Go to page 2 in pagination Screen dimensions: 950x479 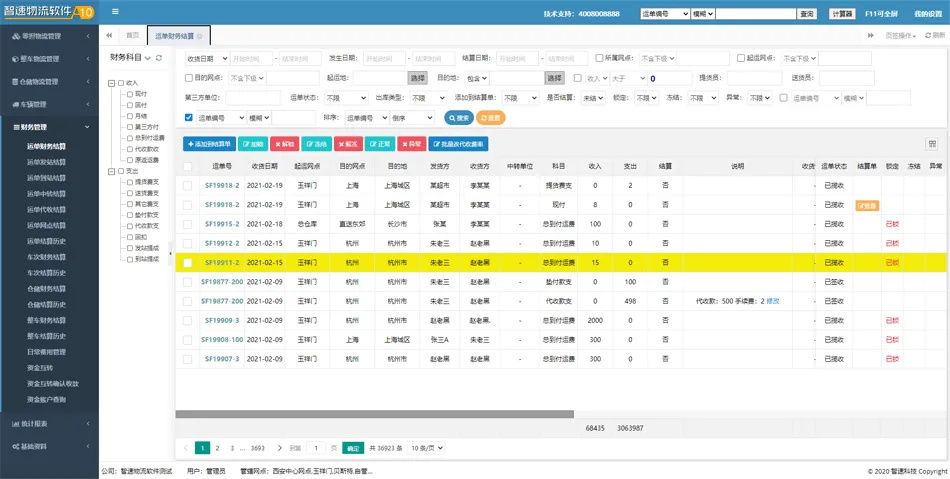click(218, 448)
